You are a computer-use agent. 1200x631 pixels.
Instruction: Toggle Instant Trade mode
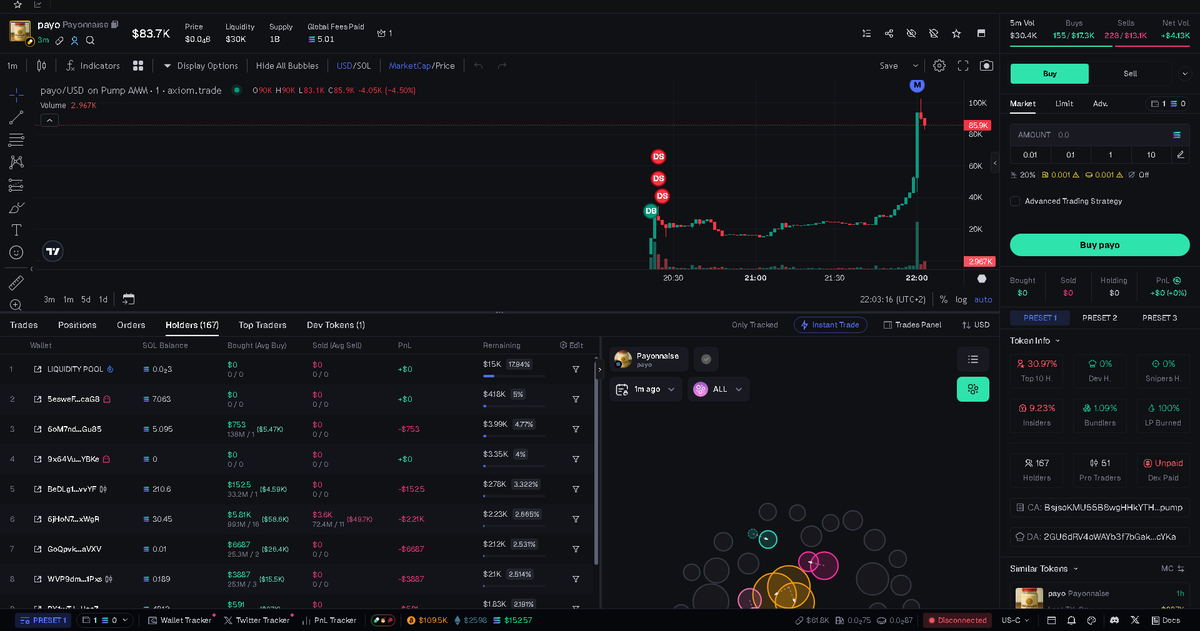(x=830, y=325)
